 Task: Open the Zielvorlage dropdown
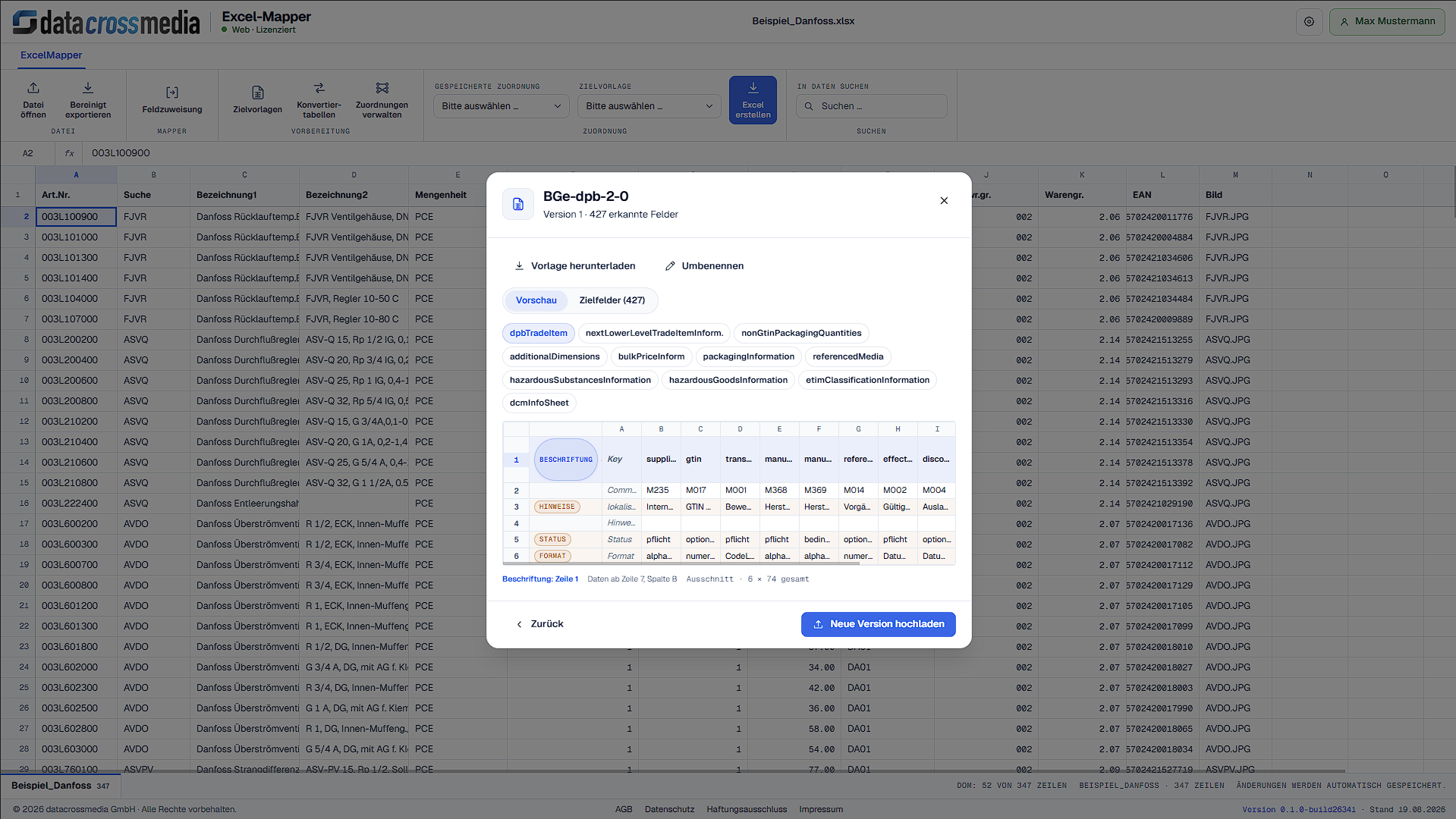tap(649, 106)
